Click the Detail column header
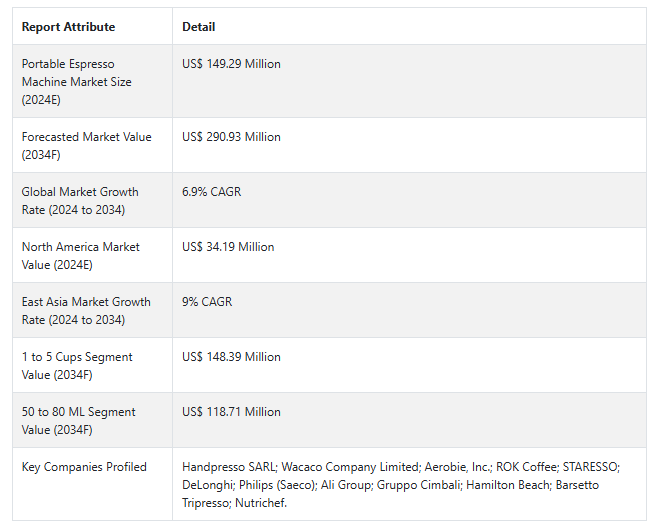 point(199,27)
